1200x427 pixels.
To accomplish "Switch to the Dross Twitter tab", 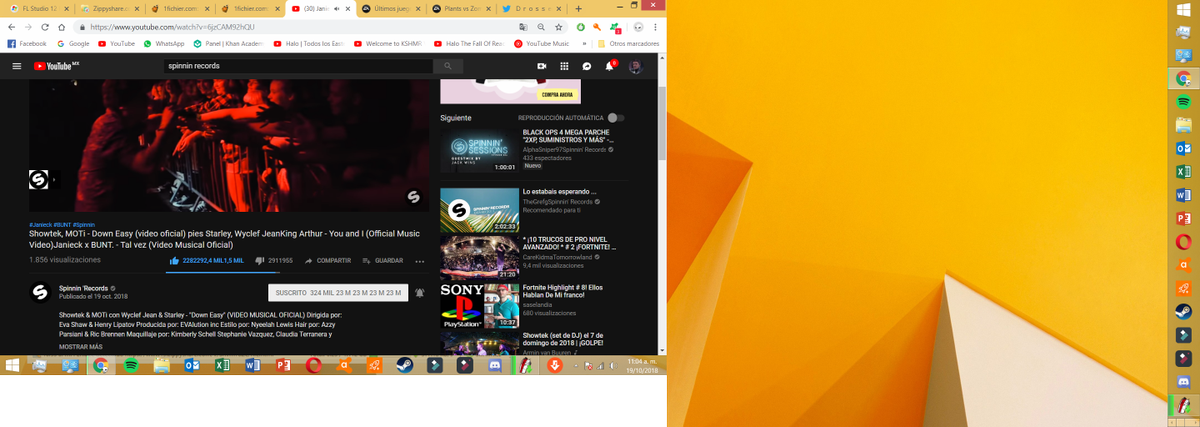I will point(533,8).
